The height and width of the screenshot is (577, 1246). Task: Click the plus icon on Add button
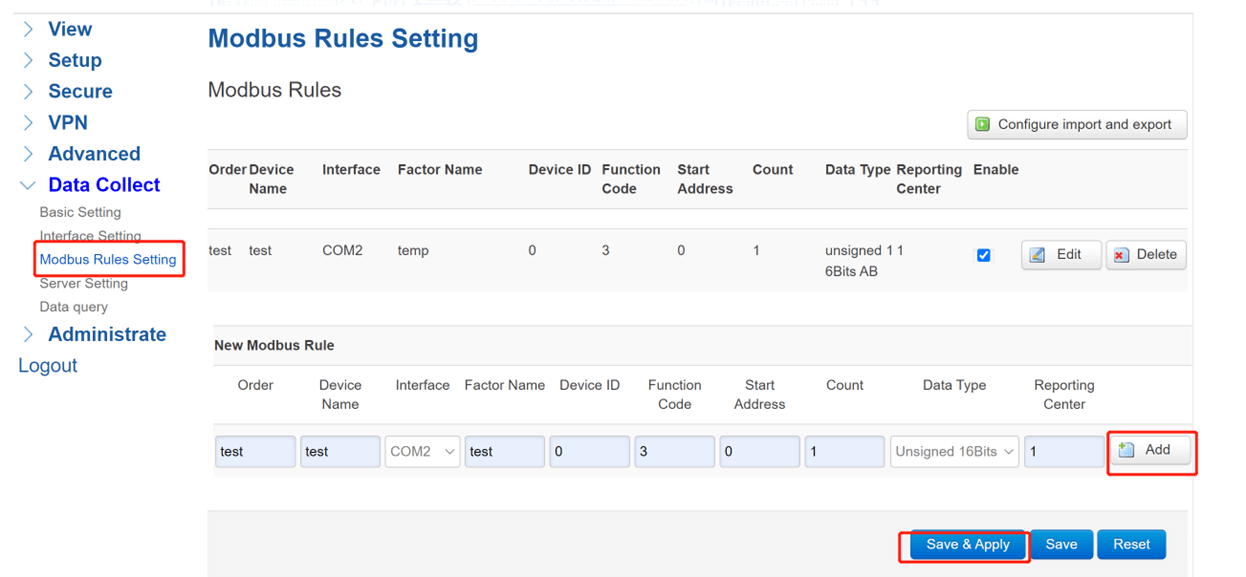tap(1126, 450)
